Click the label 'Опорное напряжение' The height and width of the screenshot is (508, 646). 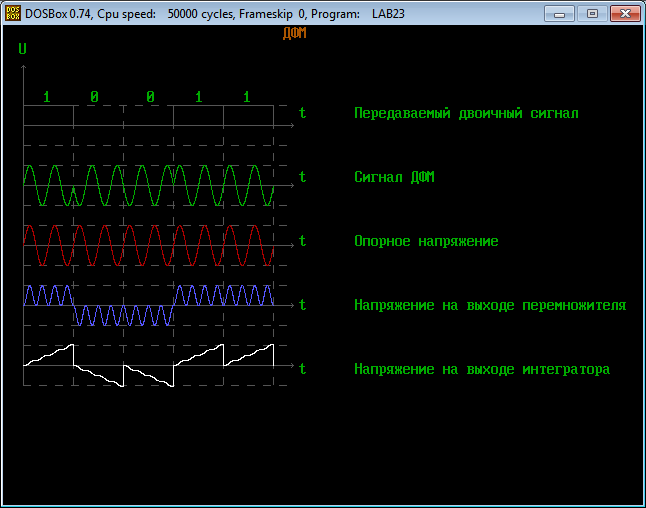pyautogui.click(x=426, y=241)
